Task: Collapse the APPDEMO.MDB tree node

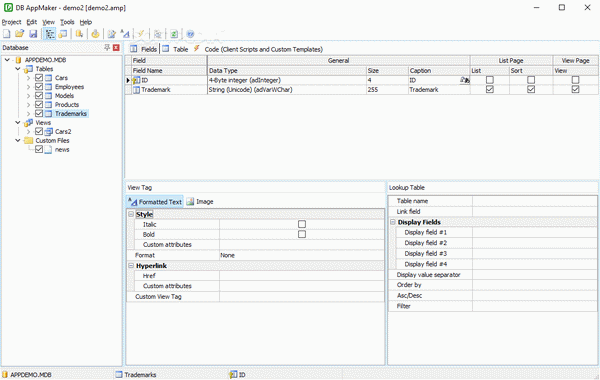Action: pyautogui.click(x=7, y=60)
